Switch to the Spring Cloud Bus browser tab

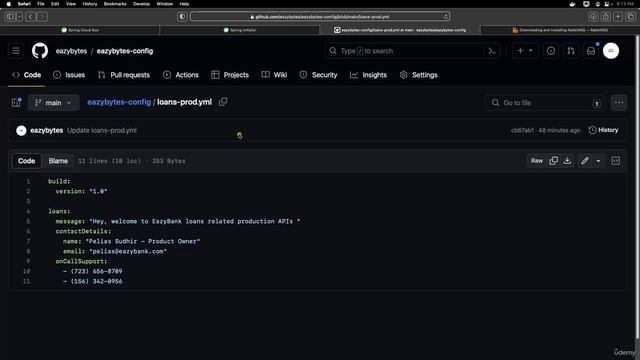coord(80,30)
